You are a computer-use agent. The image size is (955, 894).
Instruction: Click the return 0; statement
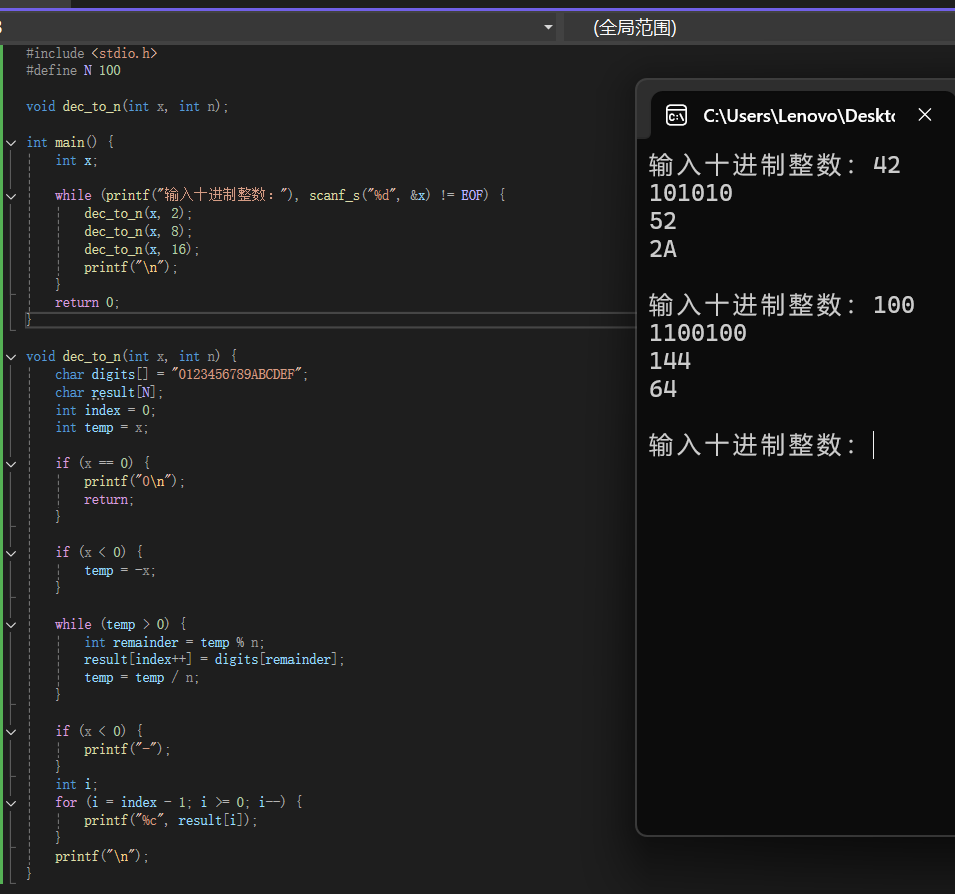click(x=87, y=303)
